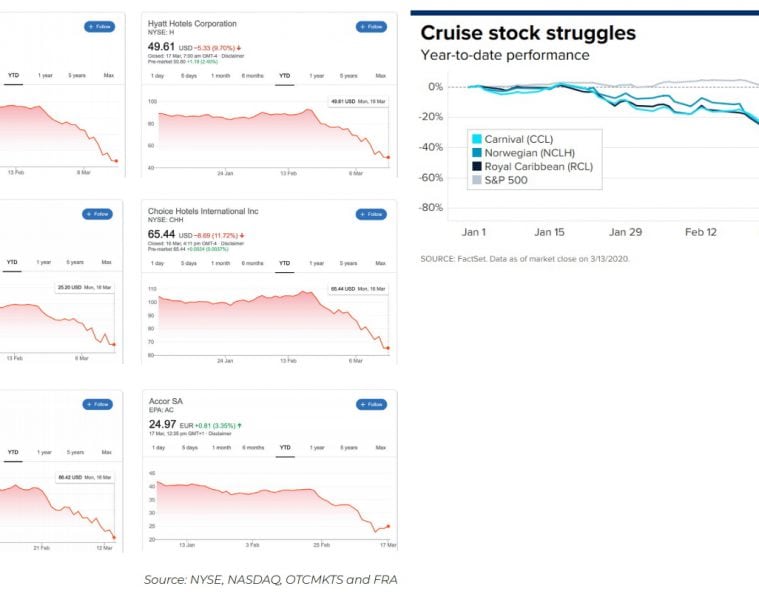759x600 pixels.
Task: Choose Max range on Accor SA chart
Action: coord(378,448)
